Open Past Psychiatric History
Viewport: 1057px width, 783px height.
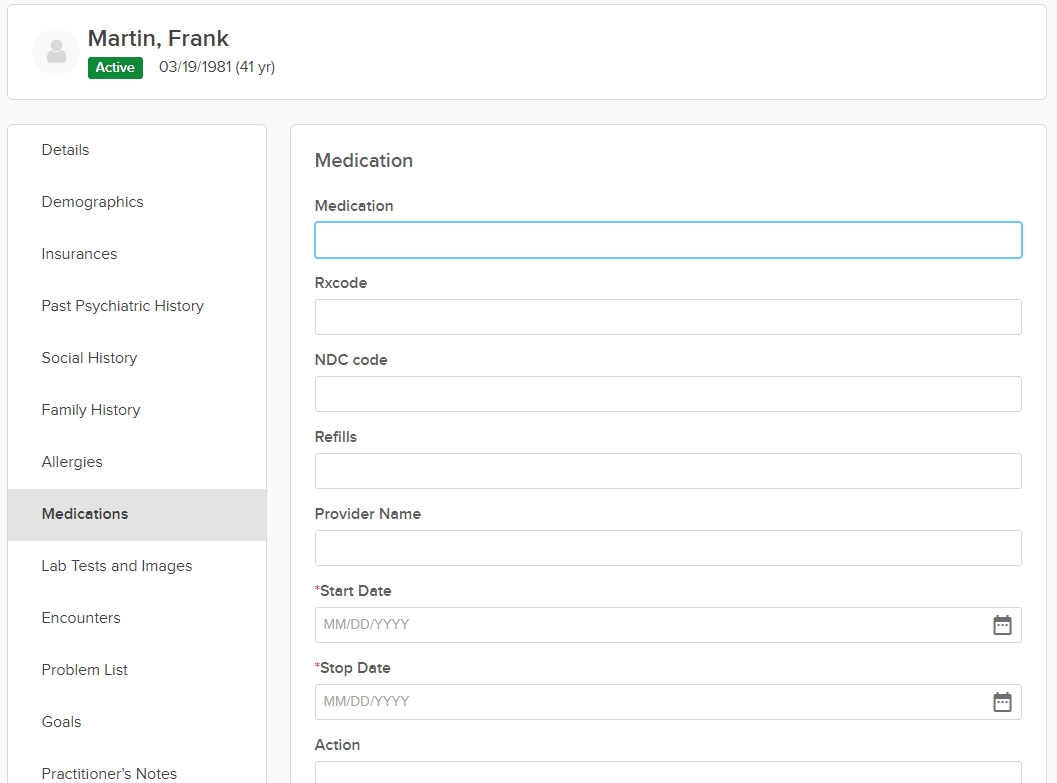click(123, 306)
